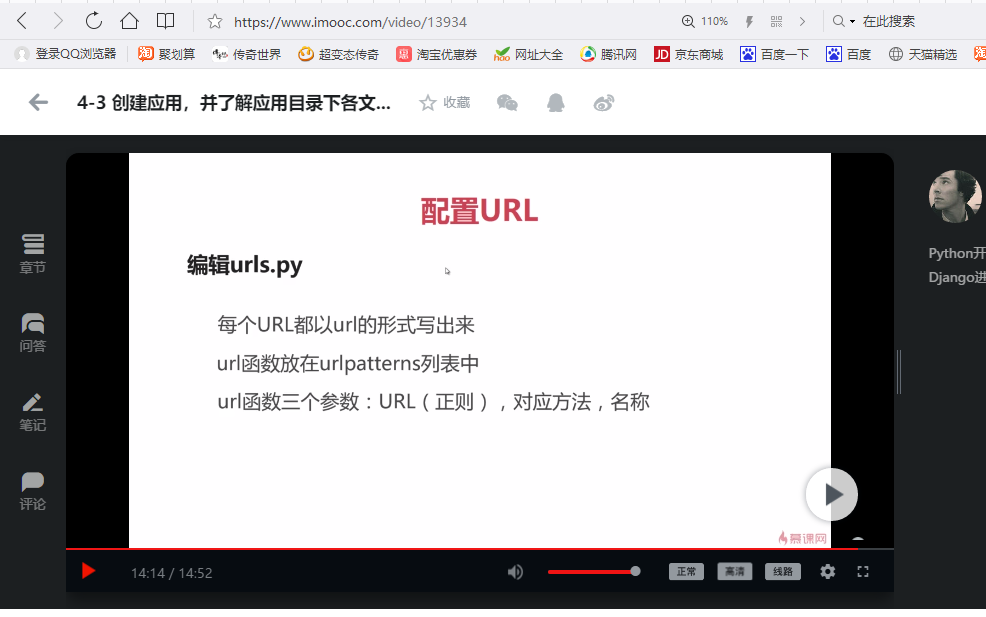The height and width of the screenshot is (617, 986).
Task: Enter fullscreen with the expand icon
Action: click(863, 572)
